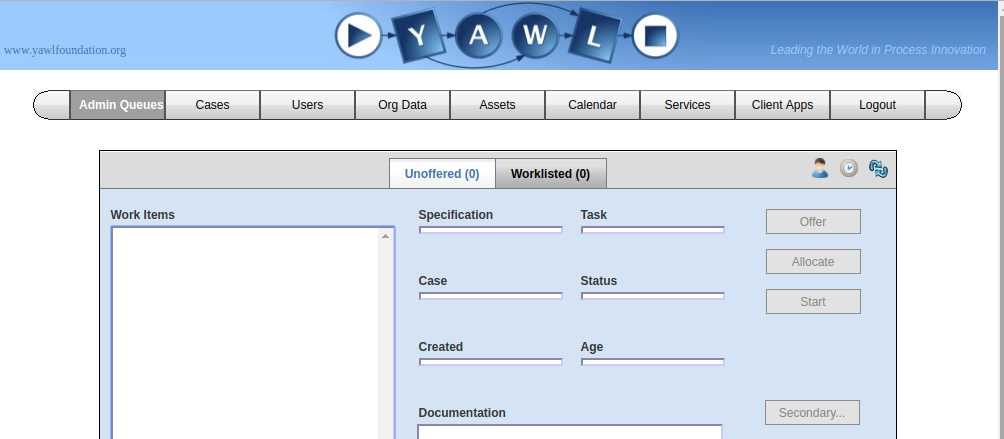Click the clock icon in the queue header
The image size is (1004, 439).
click(848, 168)
